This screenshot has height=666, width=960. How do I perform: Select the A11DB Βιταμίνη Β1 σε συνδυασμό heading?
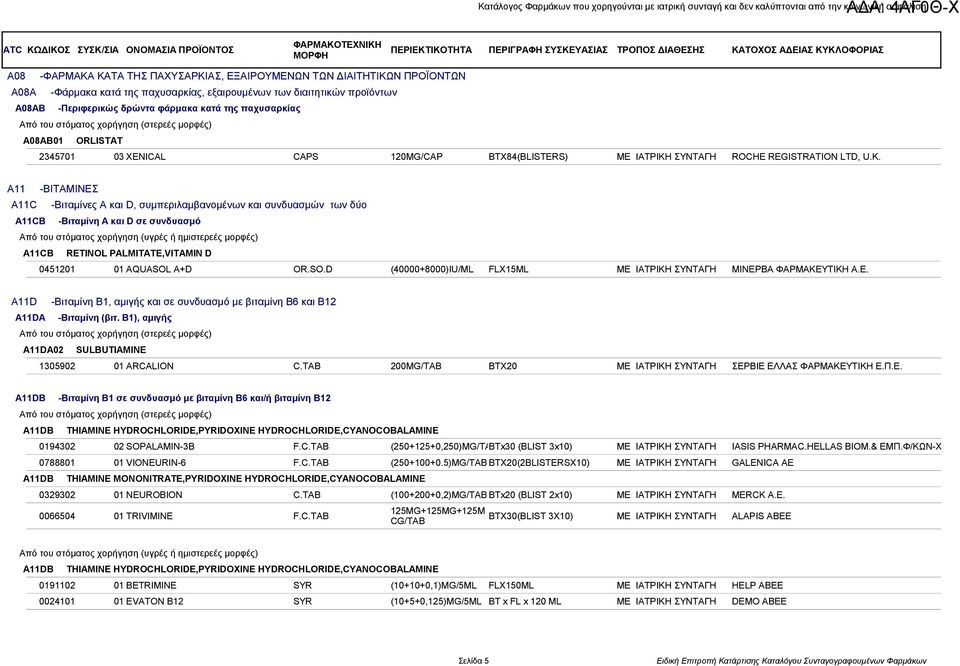pyautogui.click(x=173, y=398)
